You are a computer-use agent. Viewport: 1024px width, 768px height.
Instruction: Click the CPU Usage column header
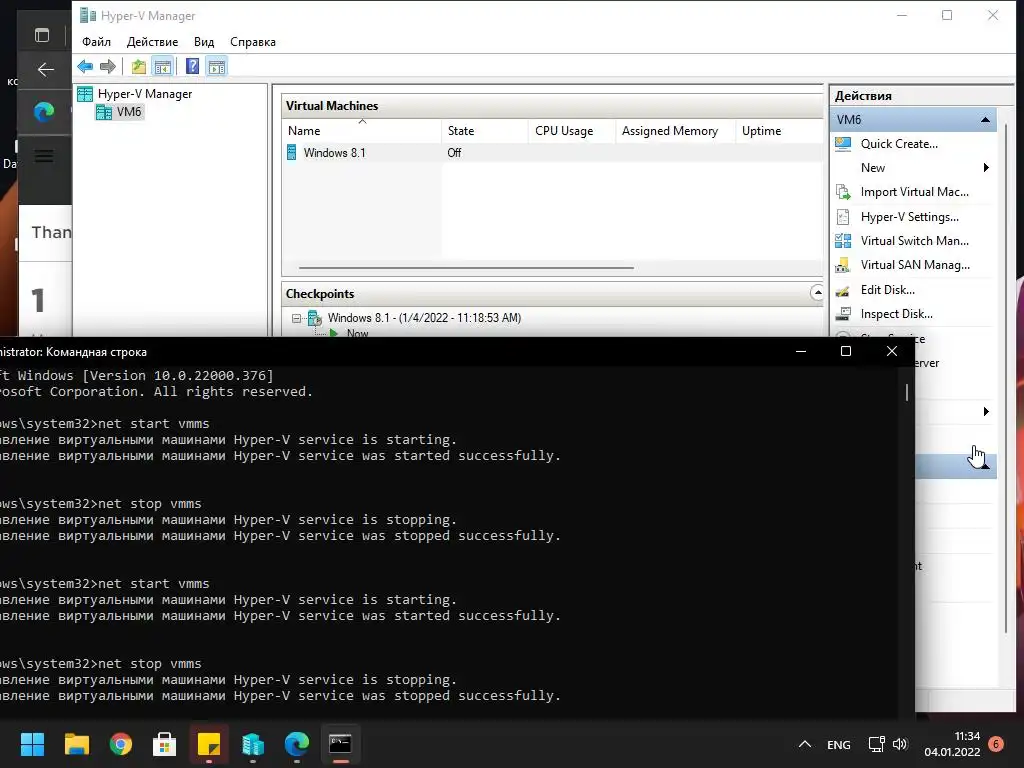coord(571,131)
